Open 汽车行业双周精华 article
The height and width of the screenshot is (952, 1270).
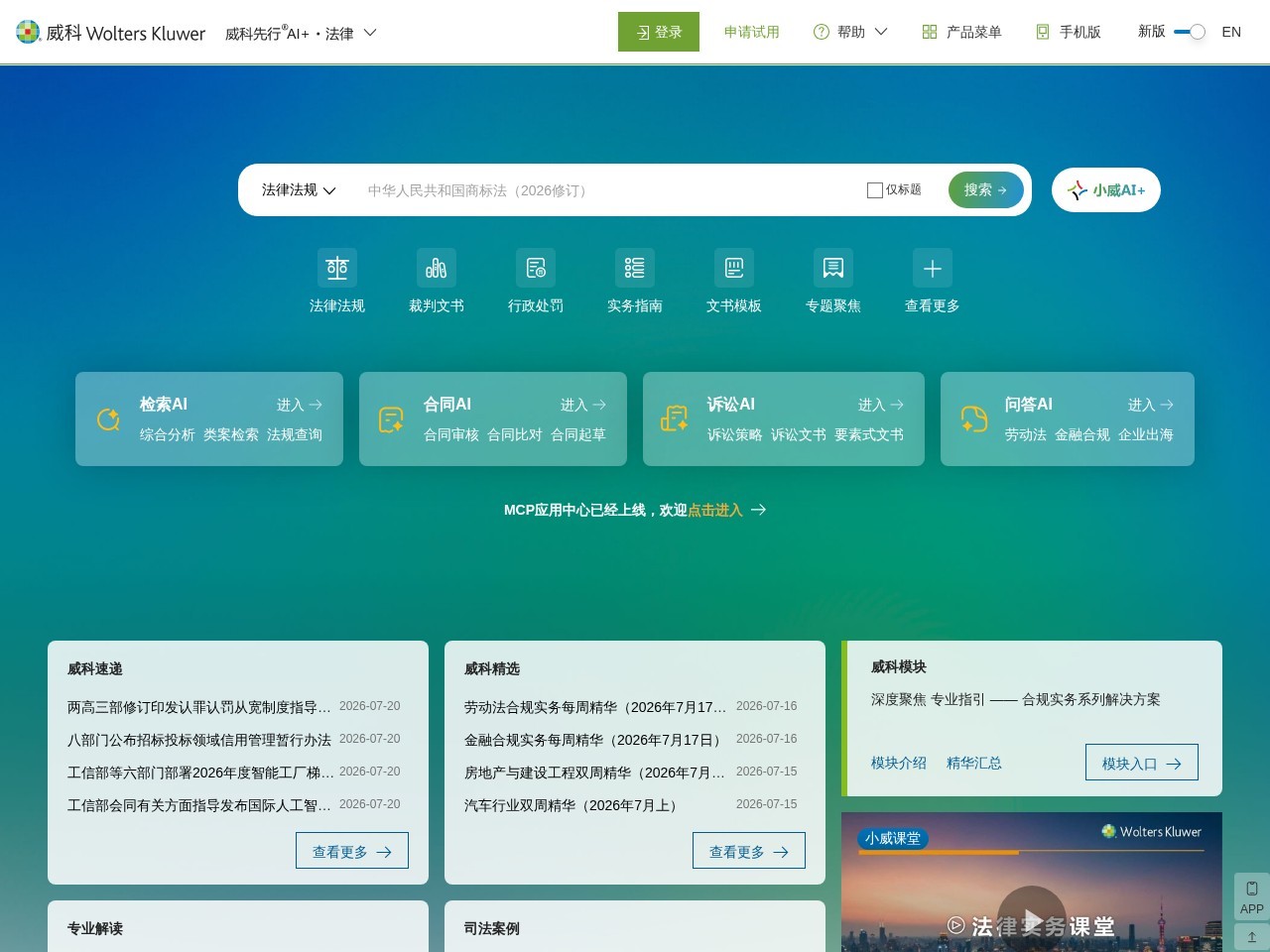pyautogui.click(x=573, y=804)
